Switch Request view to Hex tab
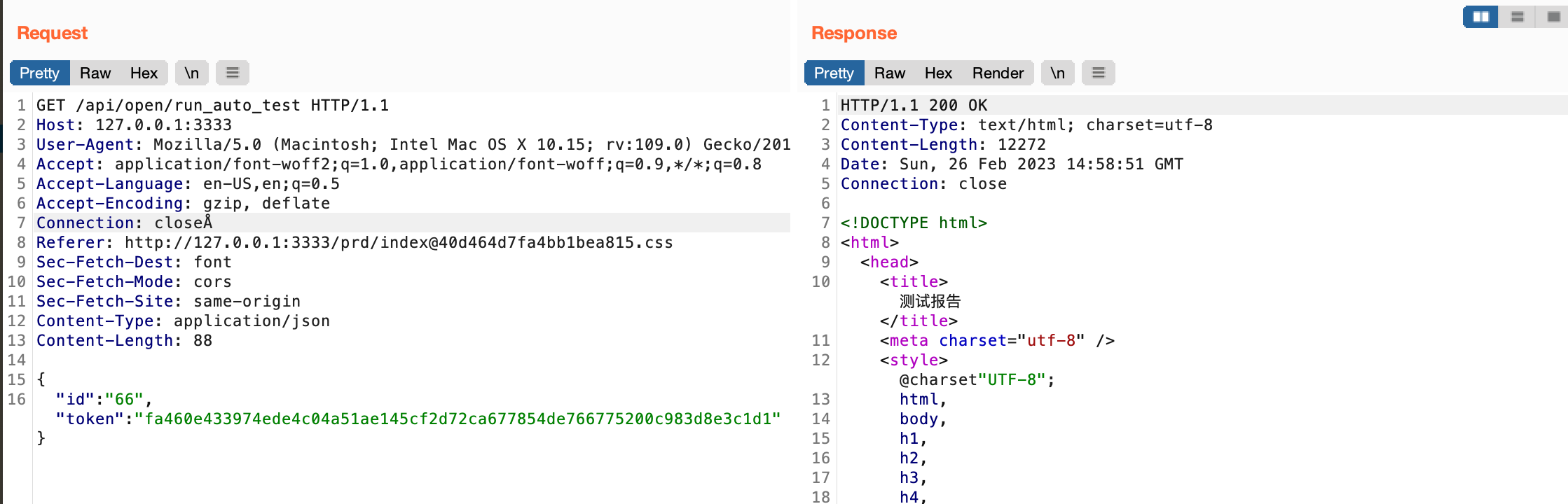 pos(144,73)
